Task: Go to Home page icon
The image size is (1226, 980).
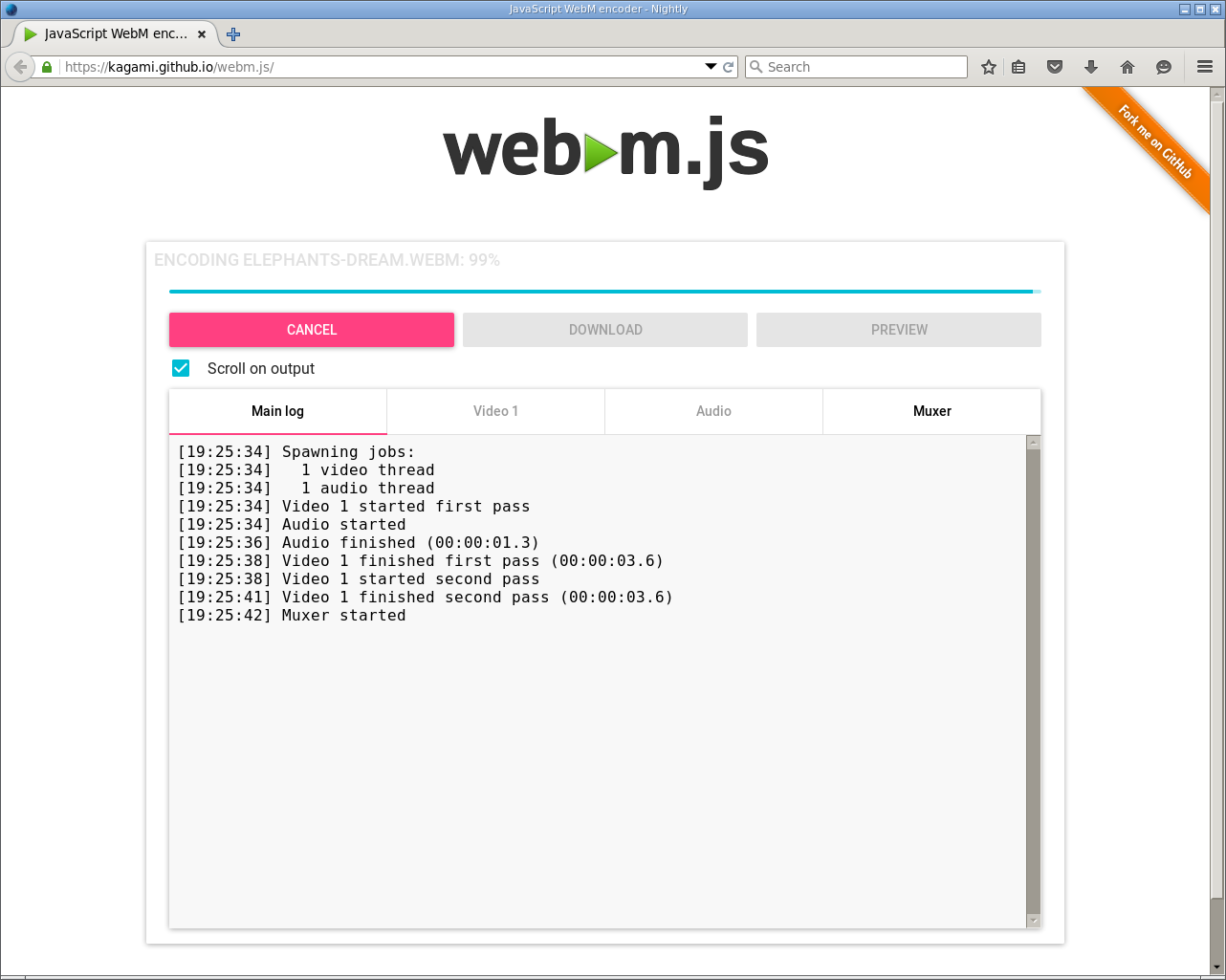Action: point(1127,67)
